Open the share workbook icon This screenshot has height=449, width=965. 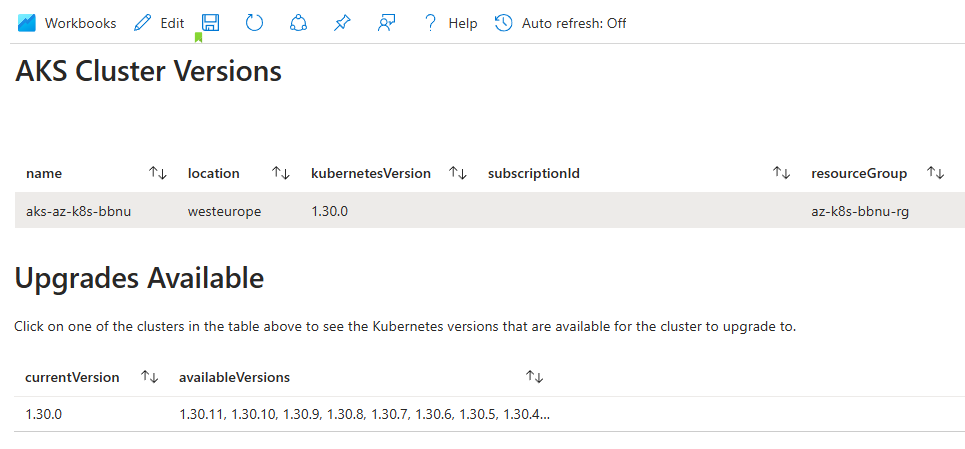tap(298, 23)
